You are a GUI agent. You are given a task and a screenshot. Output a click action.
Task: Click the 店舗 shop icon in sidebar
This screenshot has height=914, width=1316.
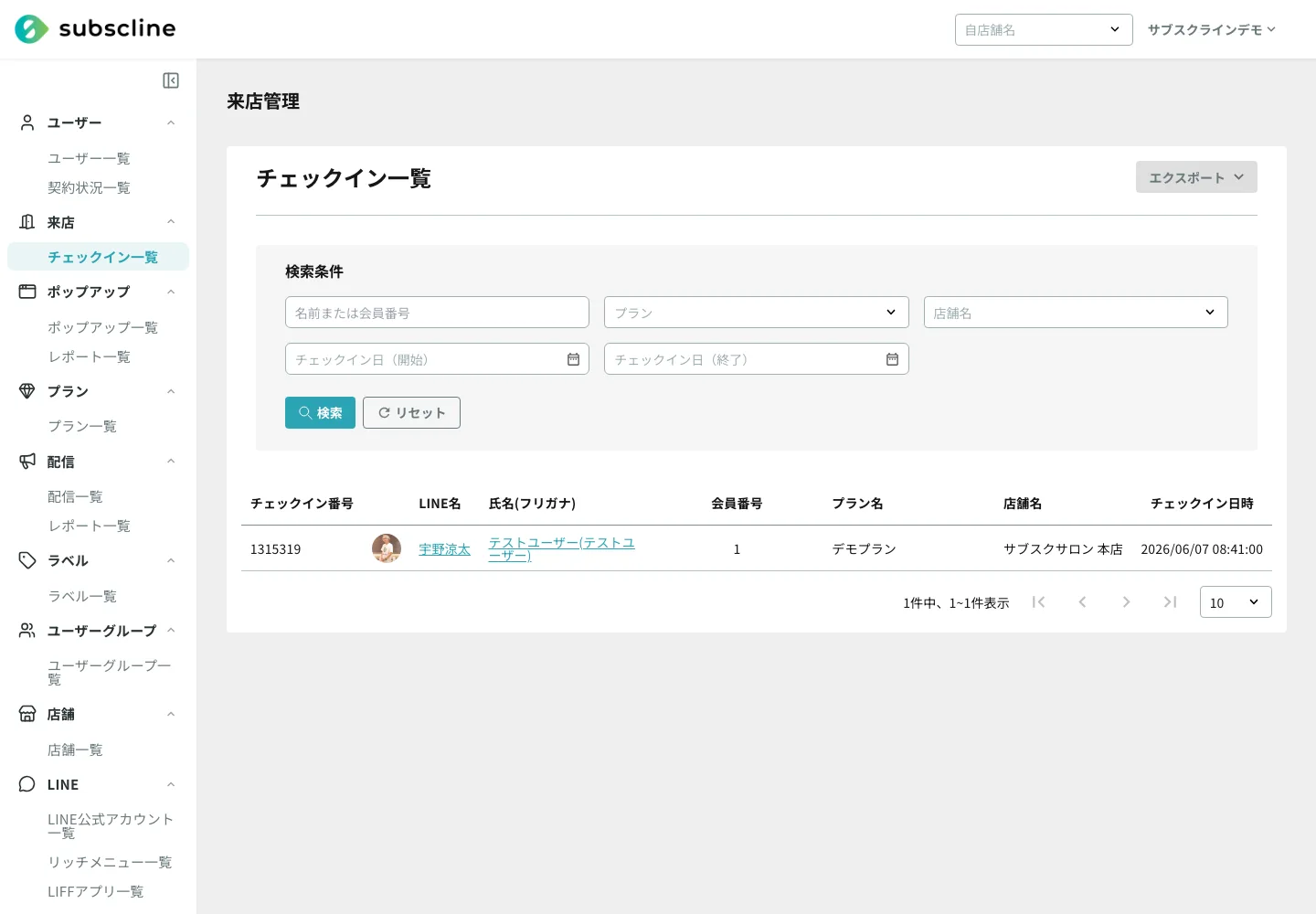27,714
